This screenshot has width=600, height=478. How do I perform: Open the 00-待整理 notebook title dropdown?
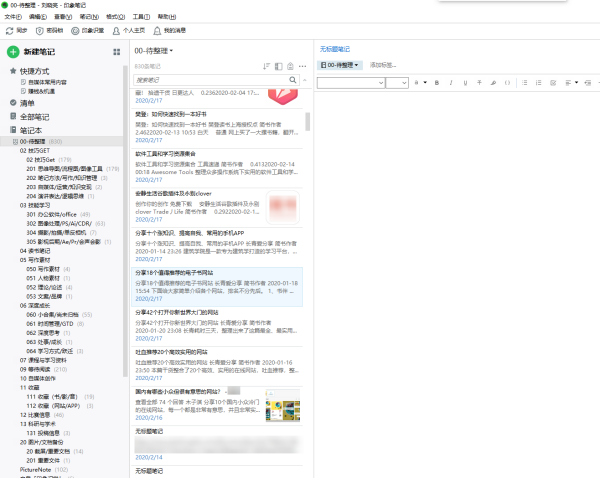(154, 51)
